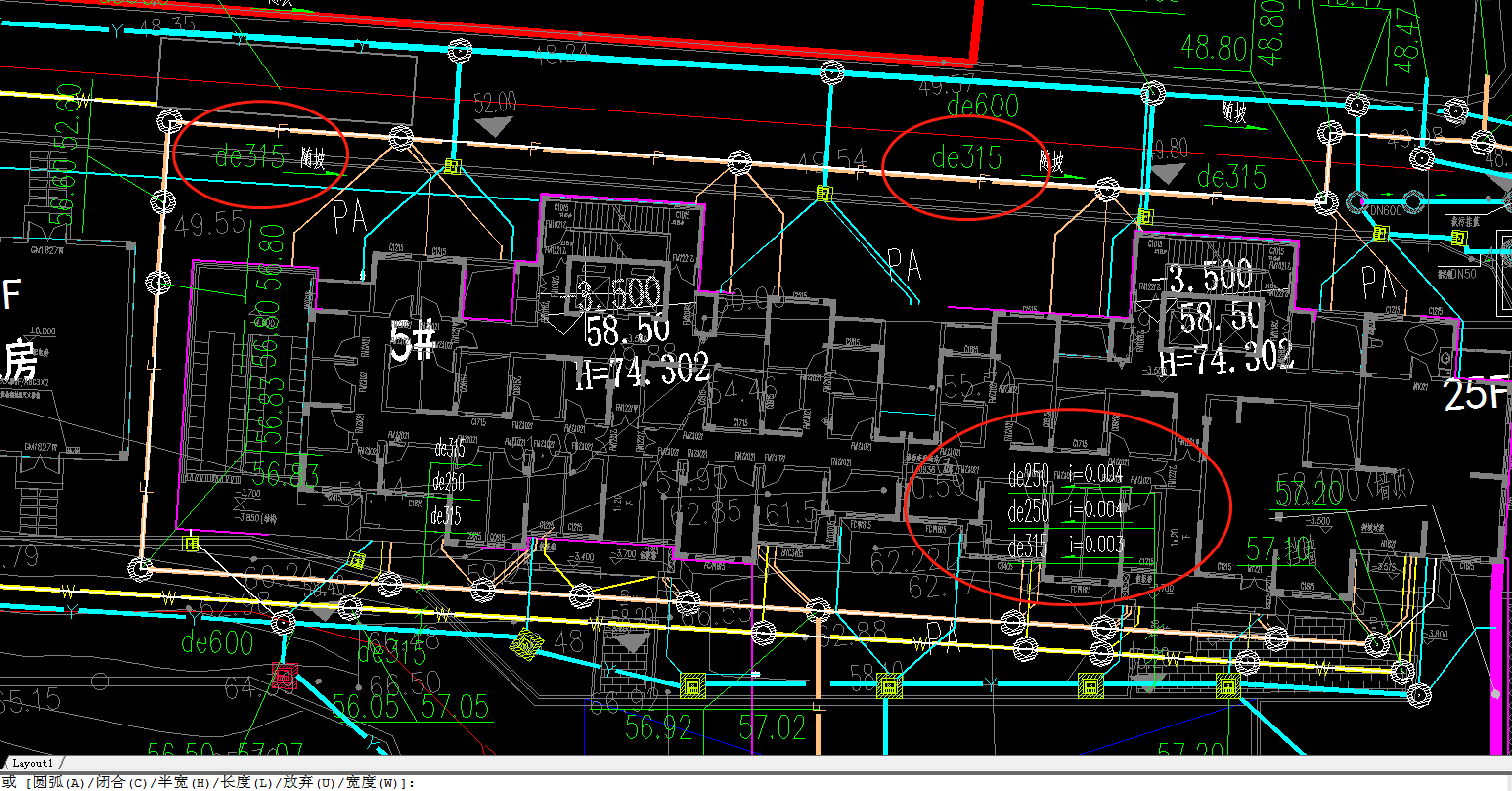The image size is (1512, 791).
Task: Select the de250 label between two de315 labels
Action: tap(448, 482)
